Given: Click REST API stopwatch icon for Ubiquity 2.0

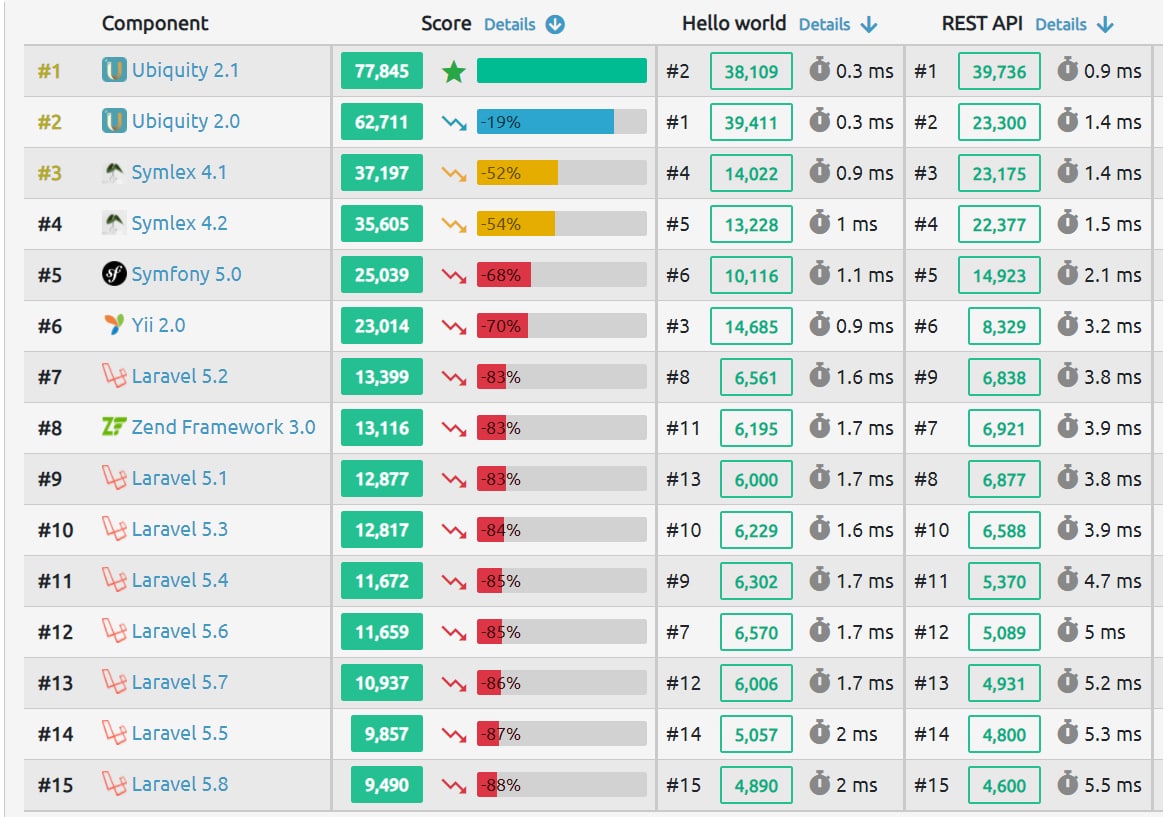Looking at the screenshot, I should [1067, 120].
